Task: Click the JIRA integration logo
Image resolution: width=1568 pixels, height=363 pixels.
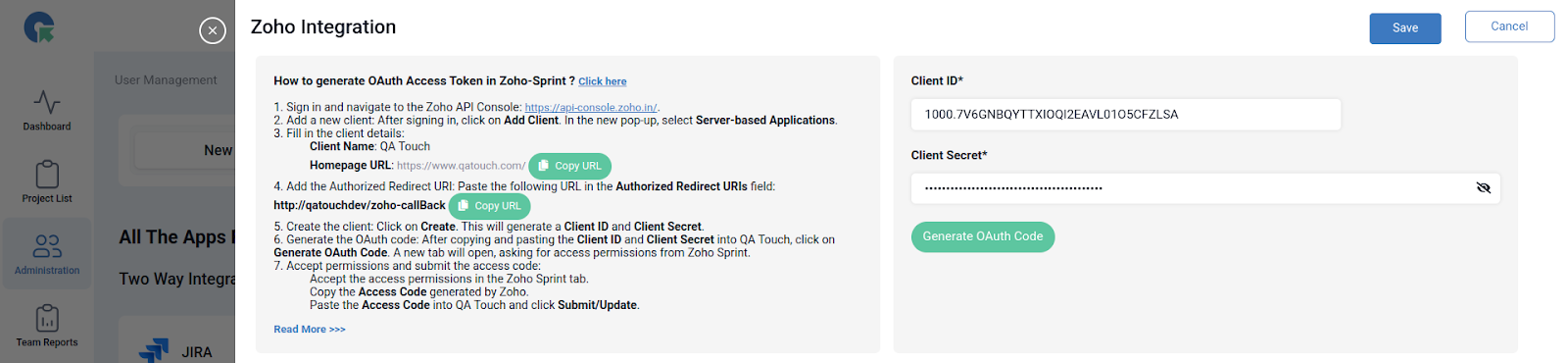Action: (x=154, y=350)
